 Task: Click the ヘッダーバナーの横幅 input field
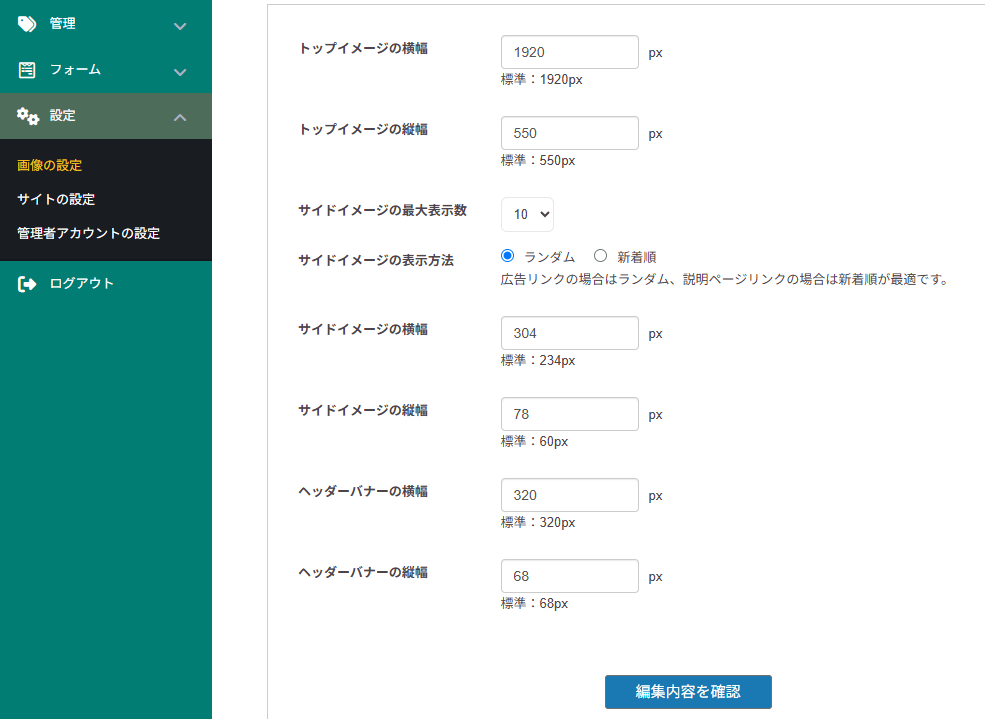pos(570,495)
